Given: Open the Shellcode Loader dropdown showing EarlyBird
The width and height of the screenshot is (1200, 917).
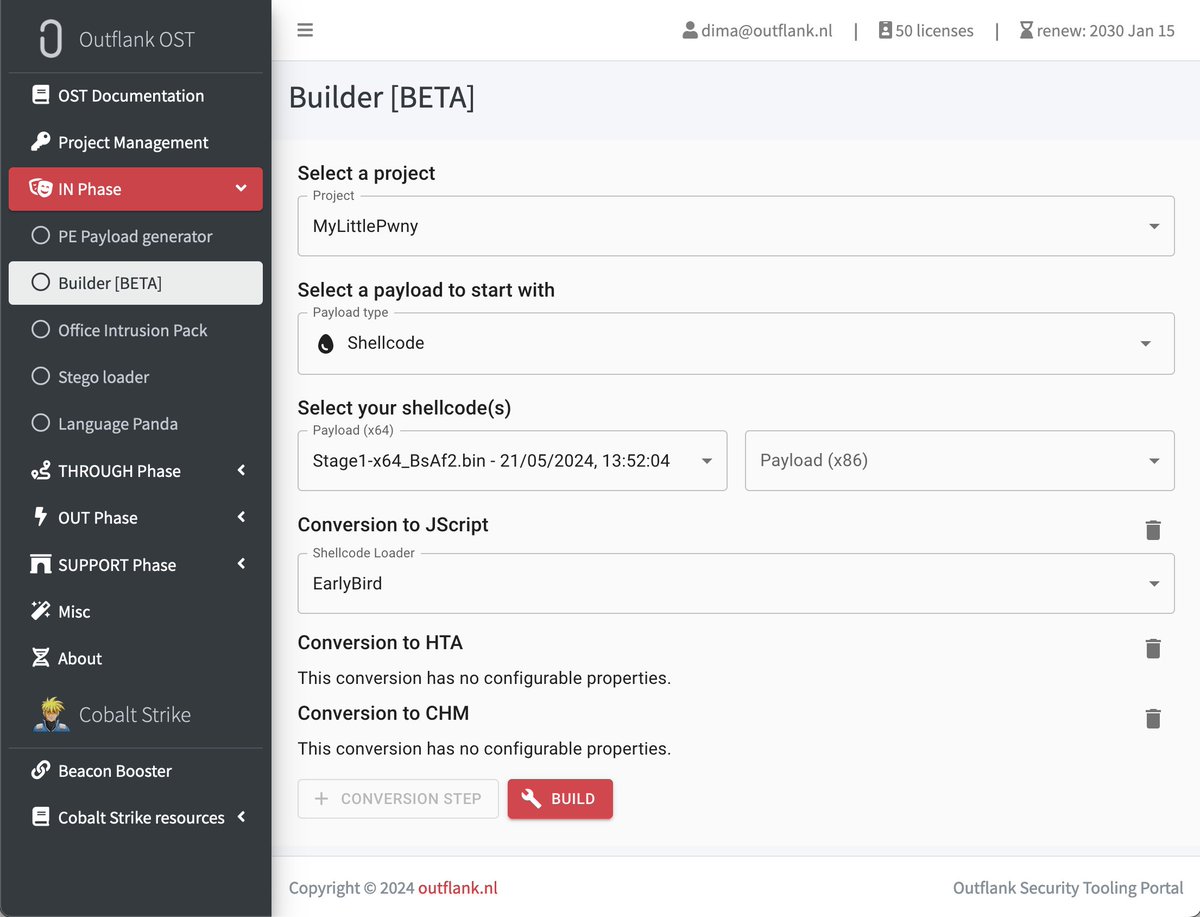Looking at the screenshot, I should tap(736, 583).
